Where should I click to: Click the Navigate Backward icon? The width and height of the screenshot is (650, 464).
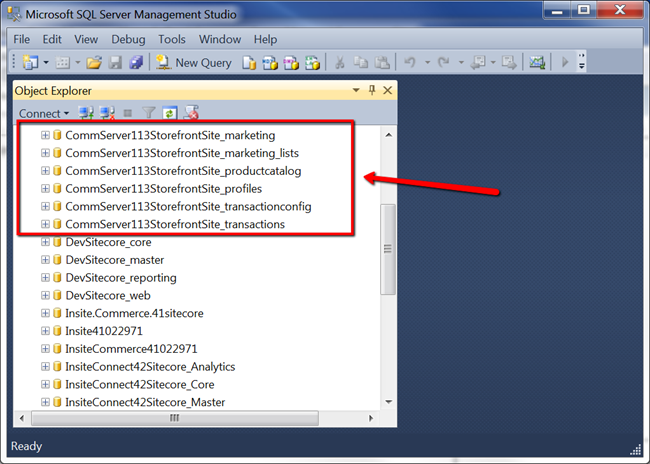479,63
